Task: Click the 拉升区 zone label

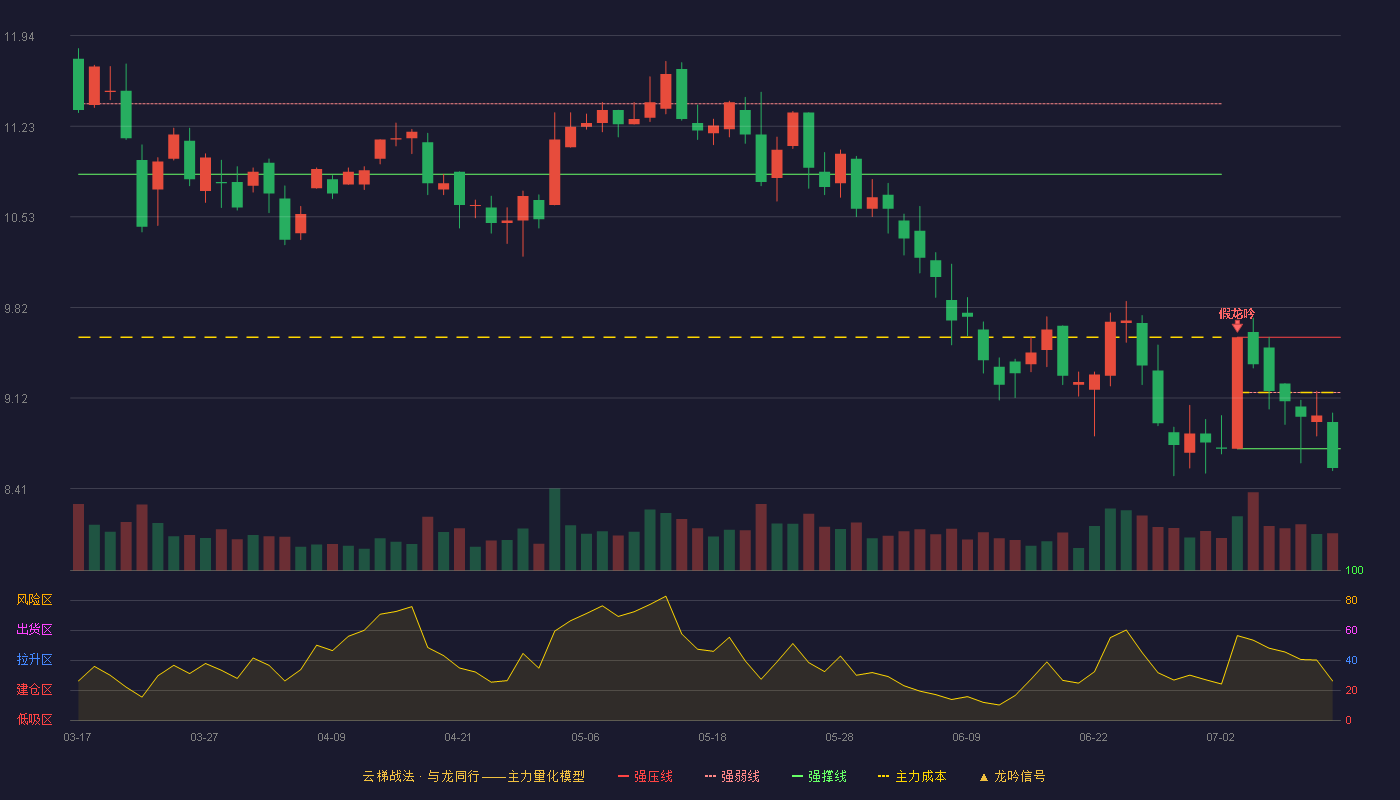Action: [34, 660]
